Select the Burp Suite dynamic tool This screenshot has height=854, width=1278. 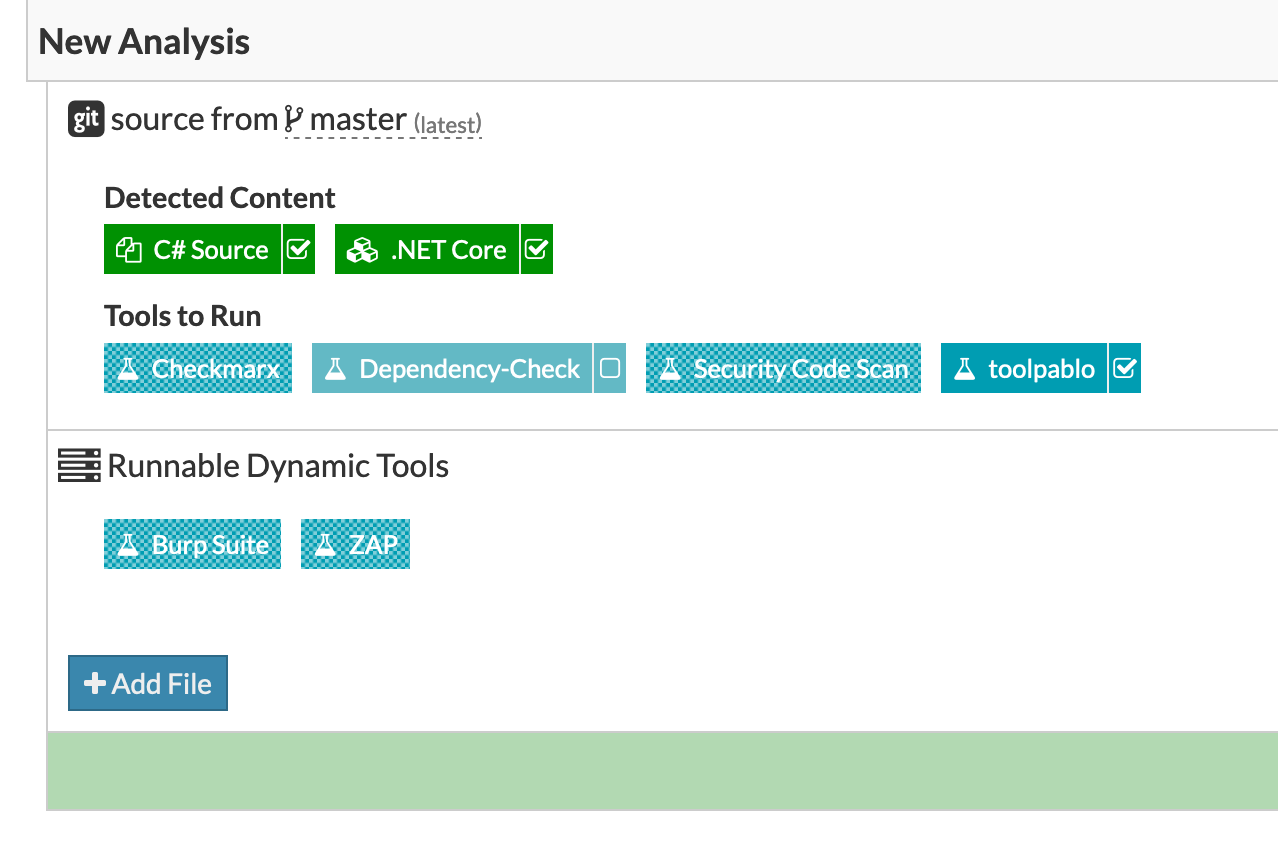click(192, 544)
